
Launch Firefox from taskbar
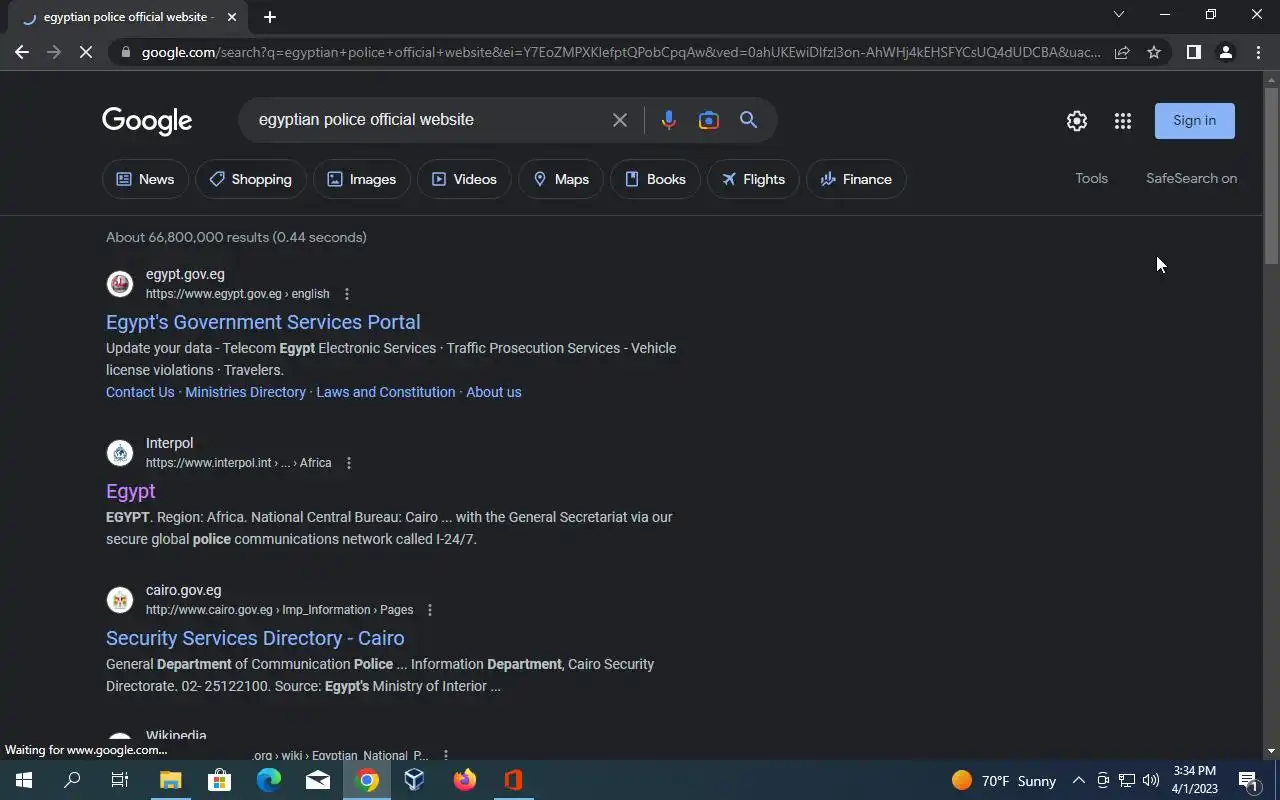pos(465,780)
